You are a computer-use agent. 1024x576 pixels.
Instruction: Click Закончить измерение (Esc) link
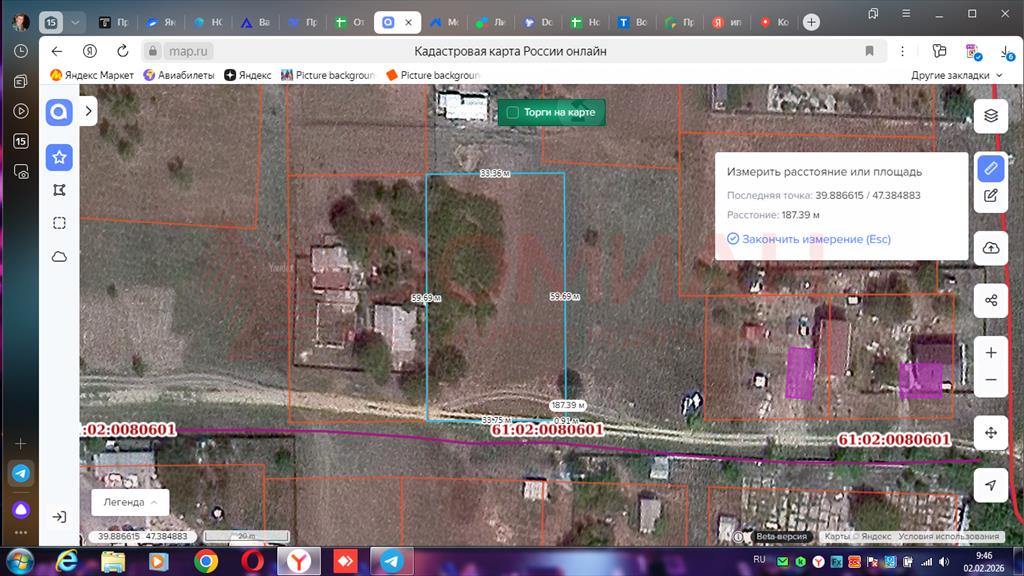pyautogui.click(x=808, y=239)
